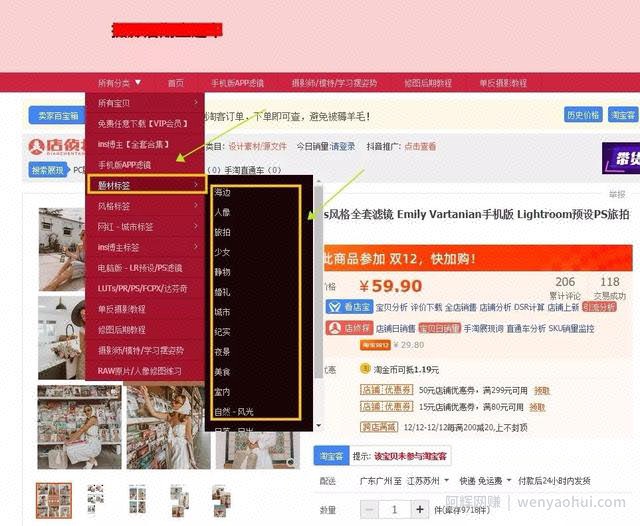
Task: Select RAW原片/人像修图练习 category
Action: (x=140, y=371)
